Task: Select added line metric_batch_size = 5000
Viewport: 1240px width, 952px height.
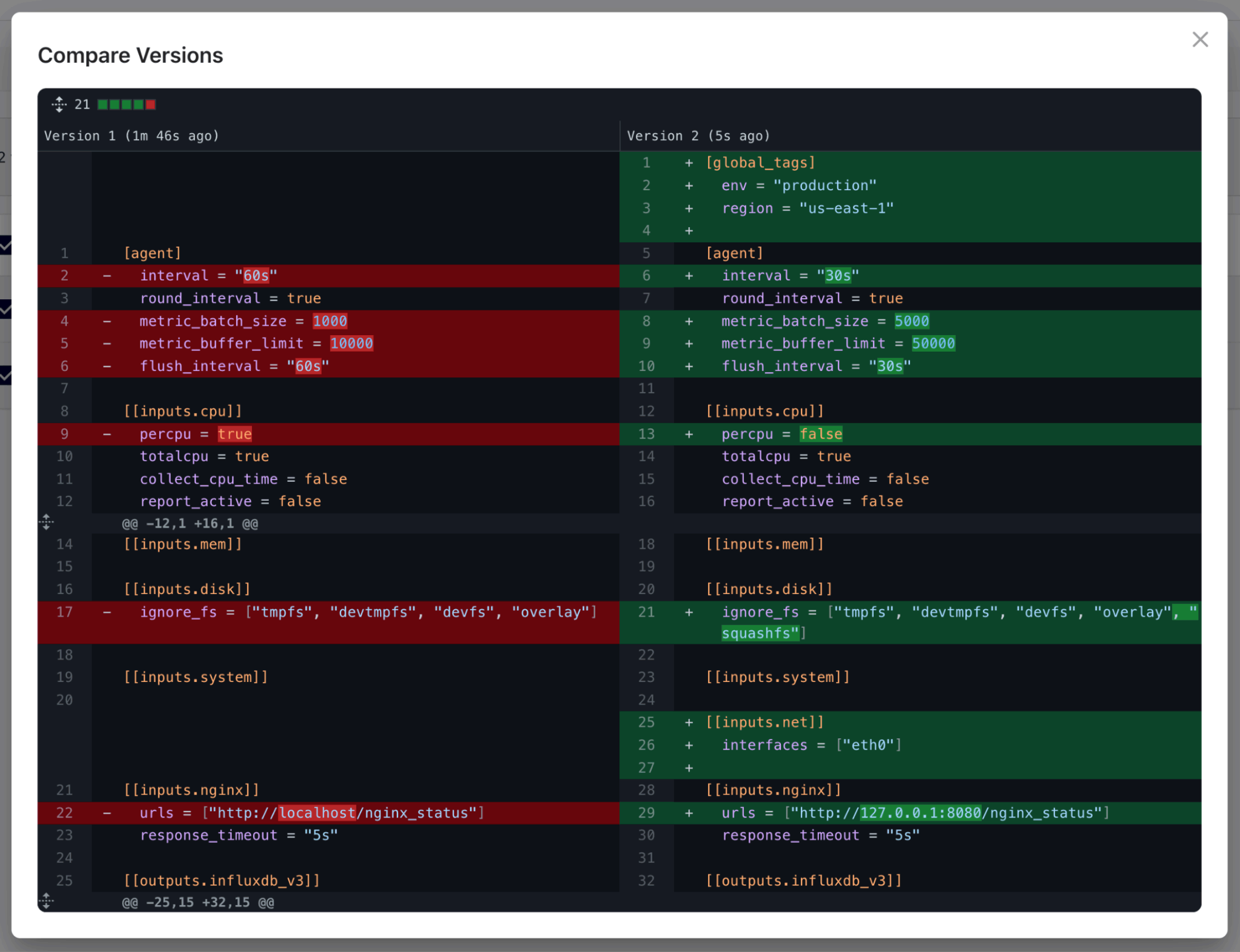Action: 911,321
